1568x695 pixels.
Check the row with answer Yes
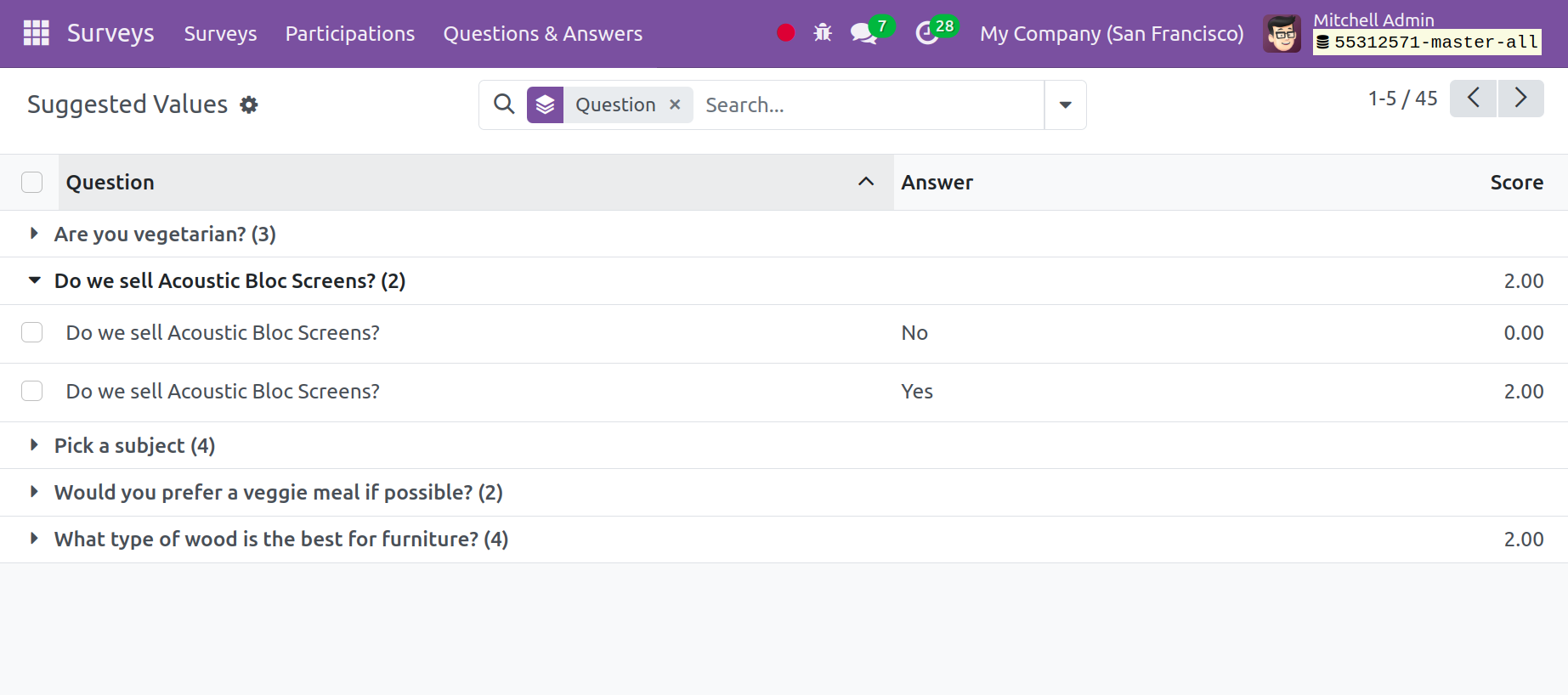(x=32, y=392)
